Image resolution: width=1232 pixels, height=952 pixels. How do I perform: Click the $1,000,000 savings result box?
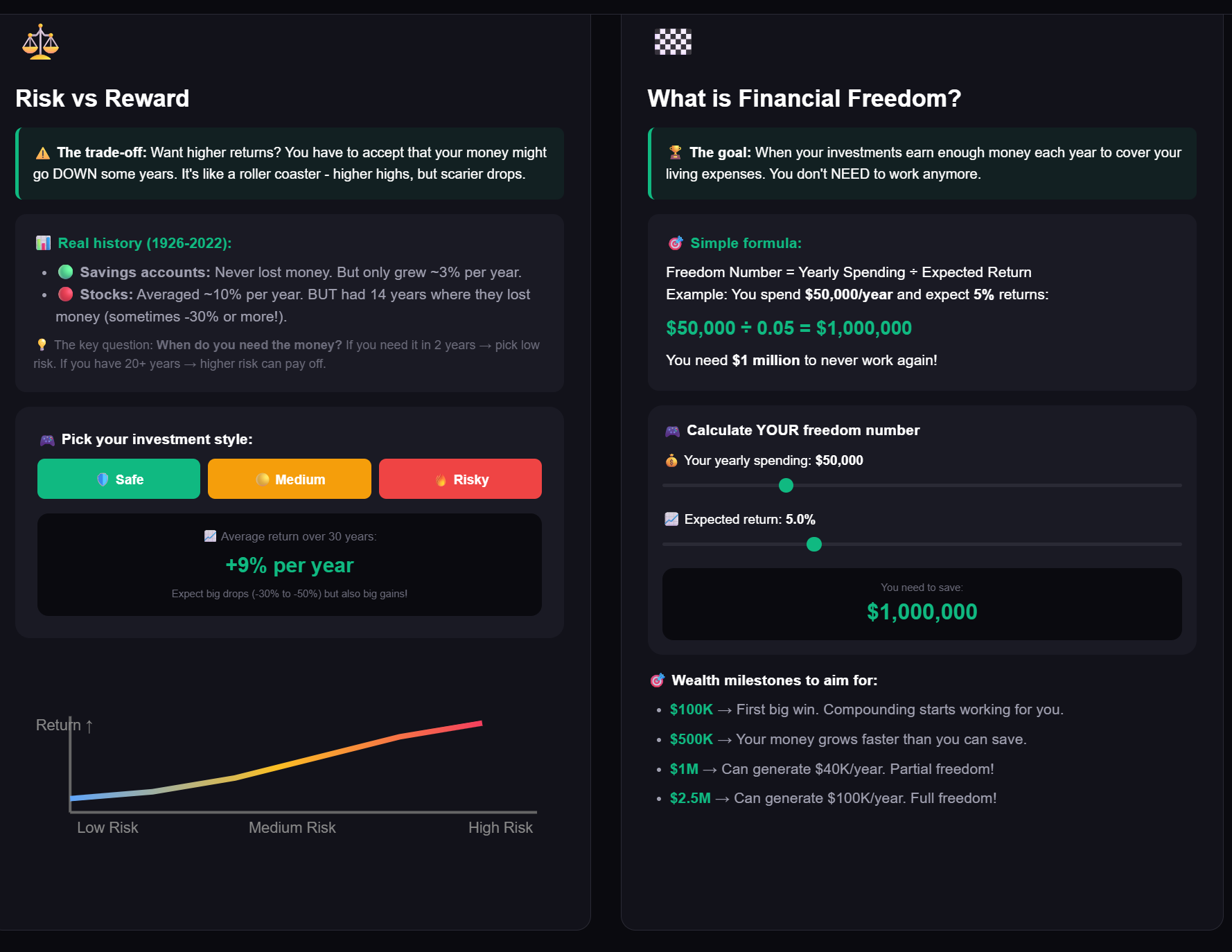click(x=922, y=604)
